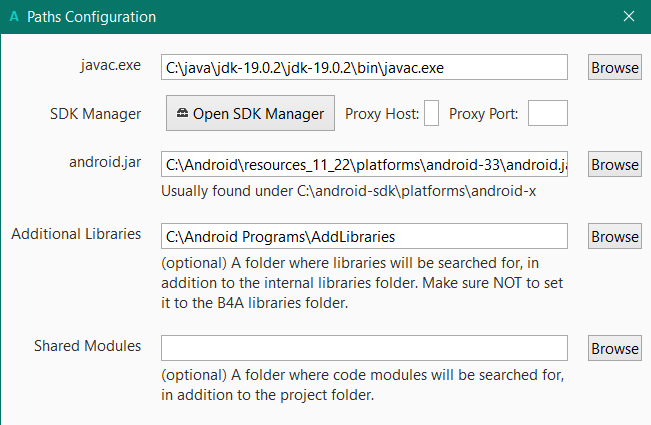Click the Additional Libraries label
This screenshot has height=425, width=651.
(76, 234)
